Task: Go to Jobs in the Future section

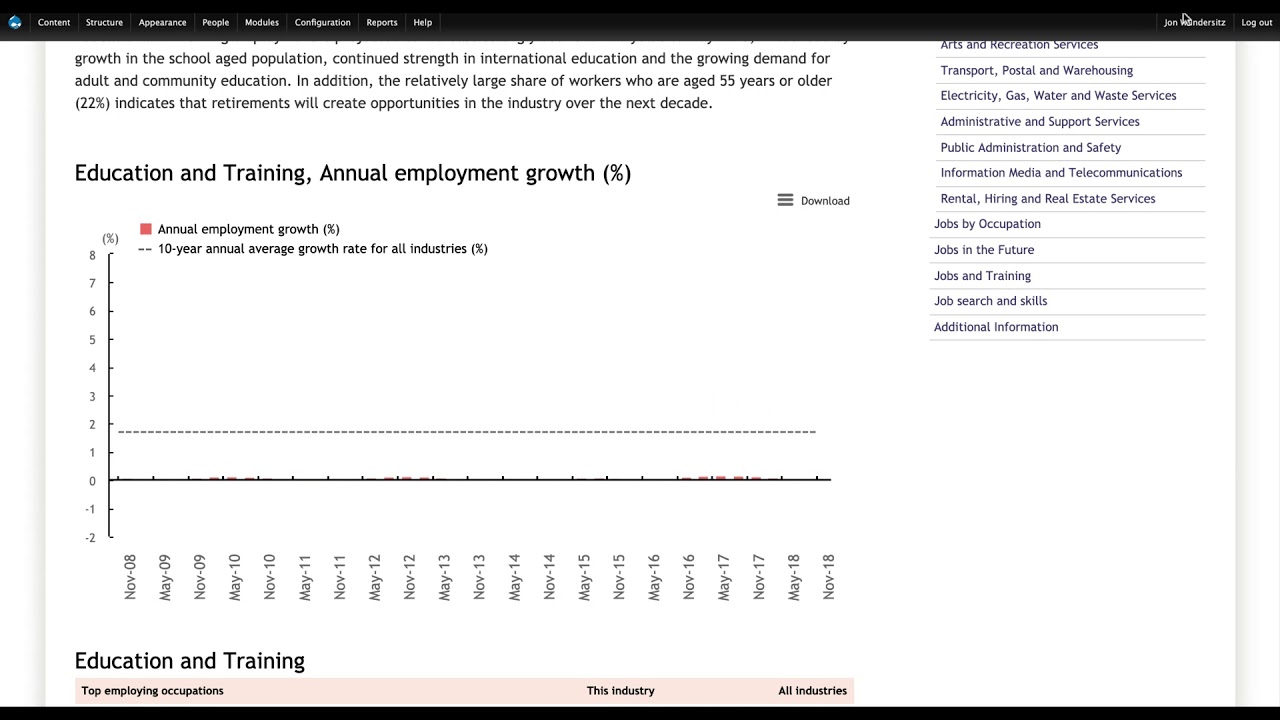Action: [x=984, y=250]
